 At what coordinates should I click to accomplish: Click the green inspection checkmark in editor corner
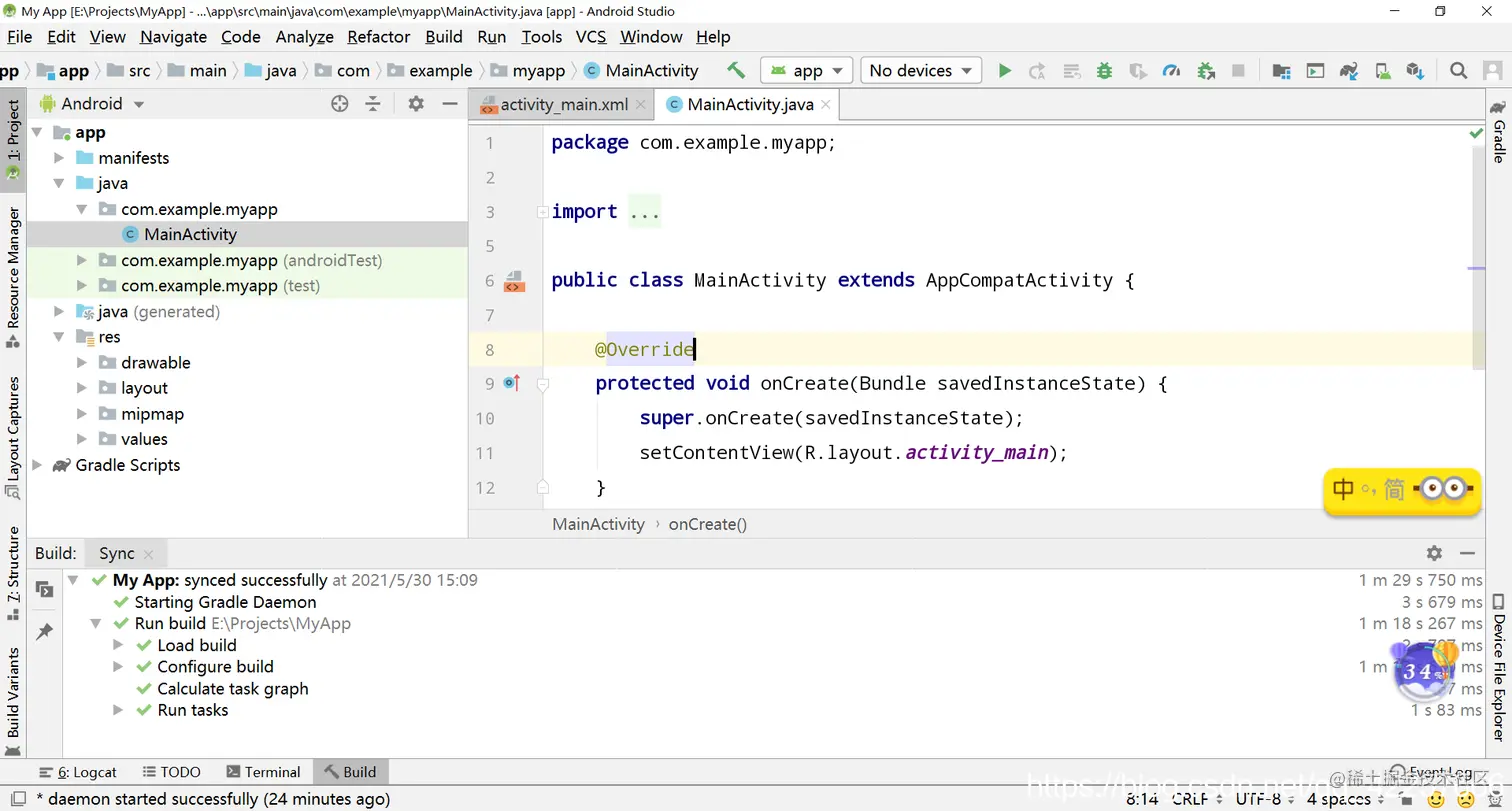coord(1476,133)
